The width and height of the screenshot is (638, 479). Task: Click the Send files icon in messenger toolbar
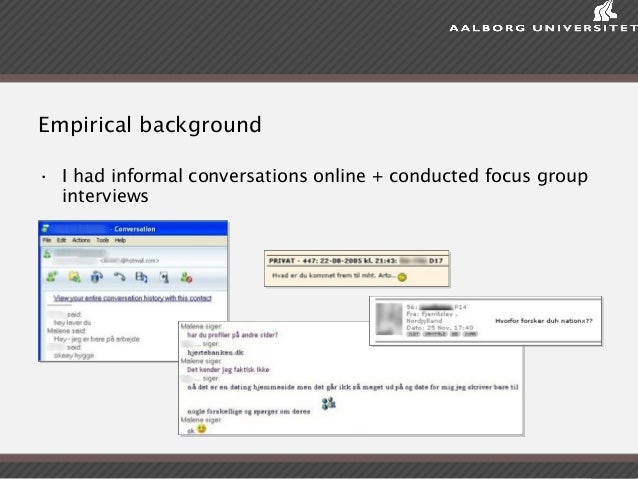pyautogui.click(x=74, y=277)
